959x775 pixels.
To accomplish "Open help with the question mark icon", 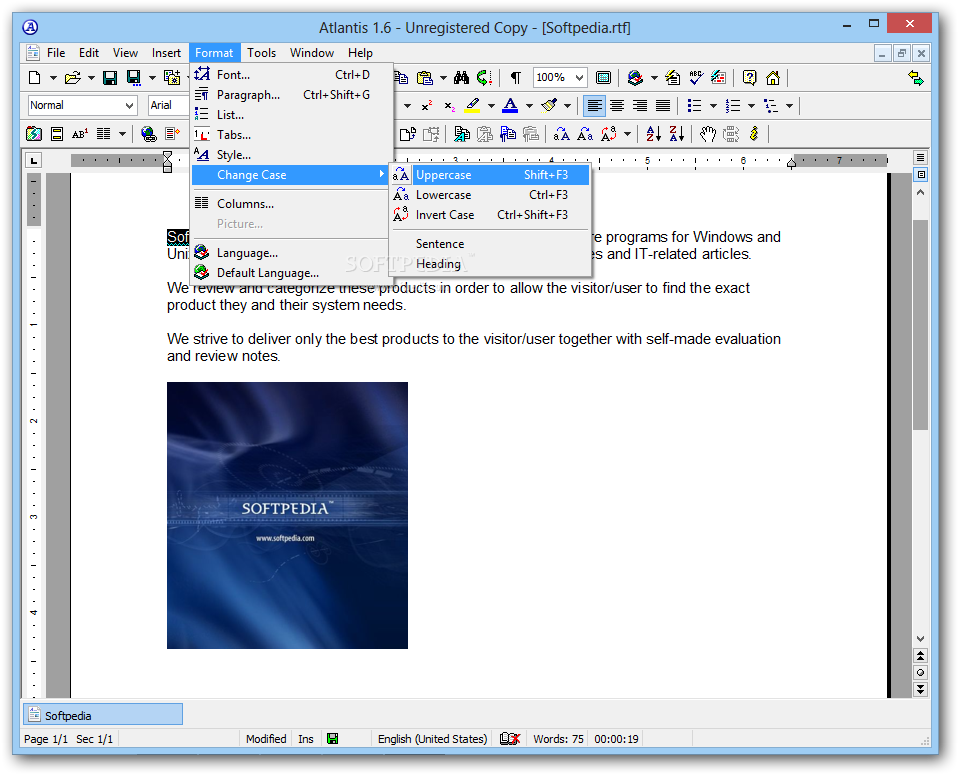I will [749, 78].
